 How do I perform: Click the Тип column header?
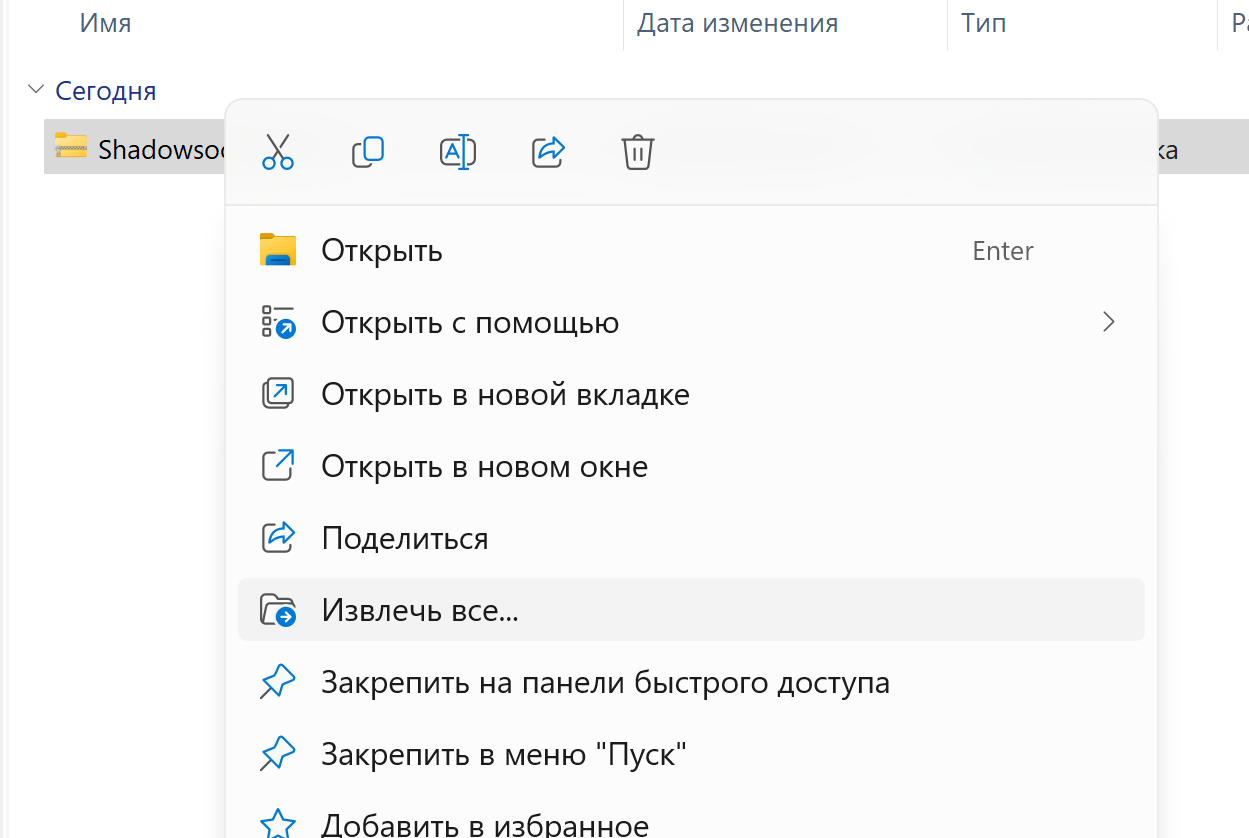pyautogui.click(x=983, y=23)
